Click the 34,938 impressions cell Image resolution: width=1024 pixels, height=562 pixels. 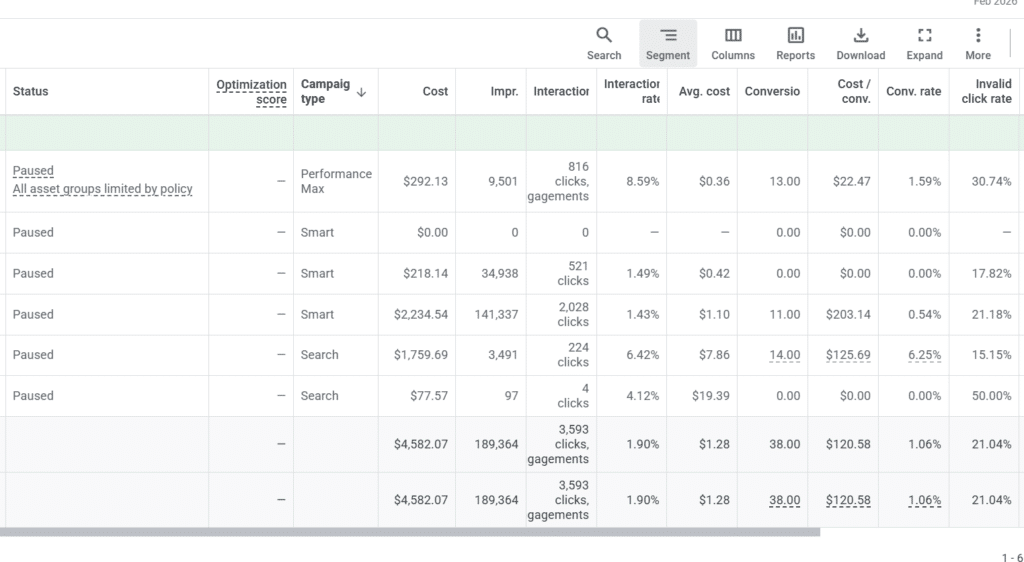pos(500,273)
